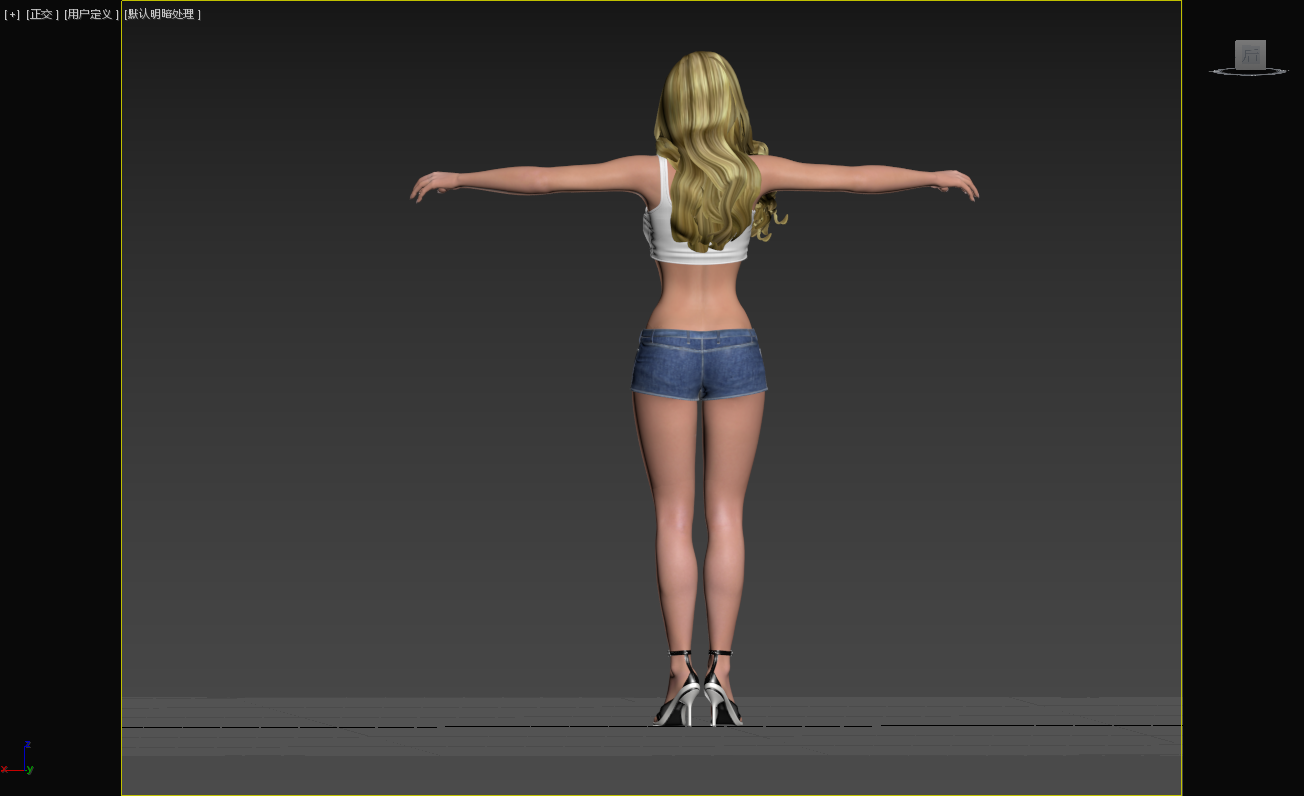Open the [+] viewport general menu
The width and height of the screenshot is (1304, 796).
[x=12, y=14]
